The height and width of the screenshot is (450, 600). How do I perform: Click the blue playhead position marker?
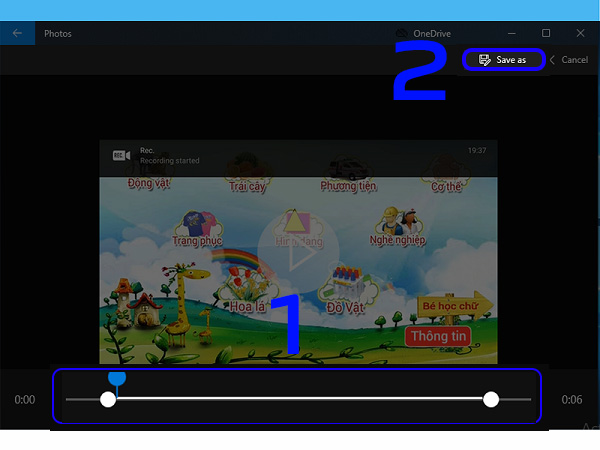tap(117, 378)
